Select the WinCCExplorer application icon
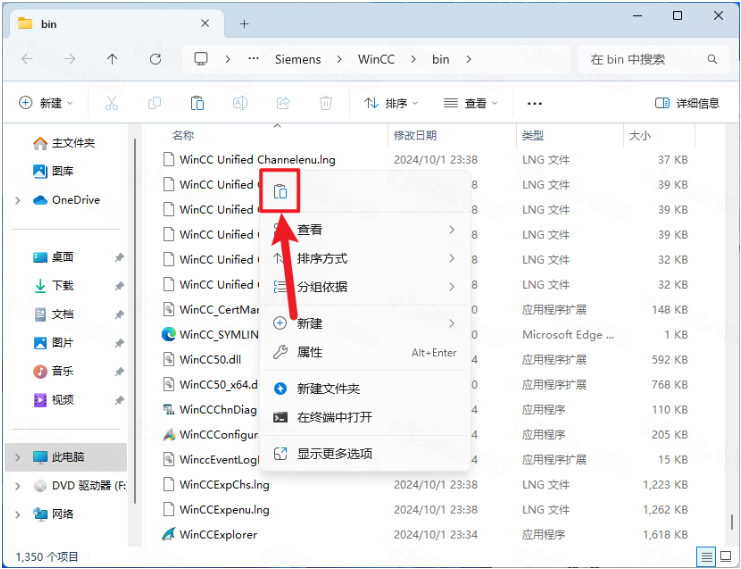Screen dimensions: 741x569 [x=169, y=535]
